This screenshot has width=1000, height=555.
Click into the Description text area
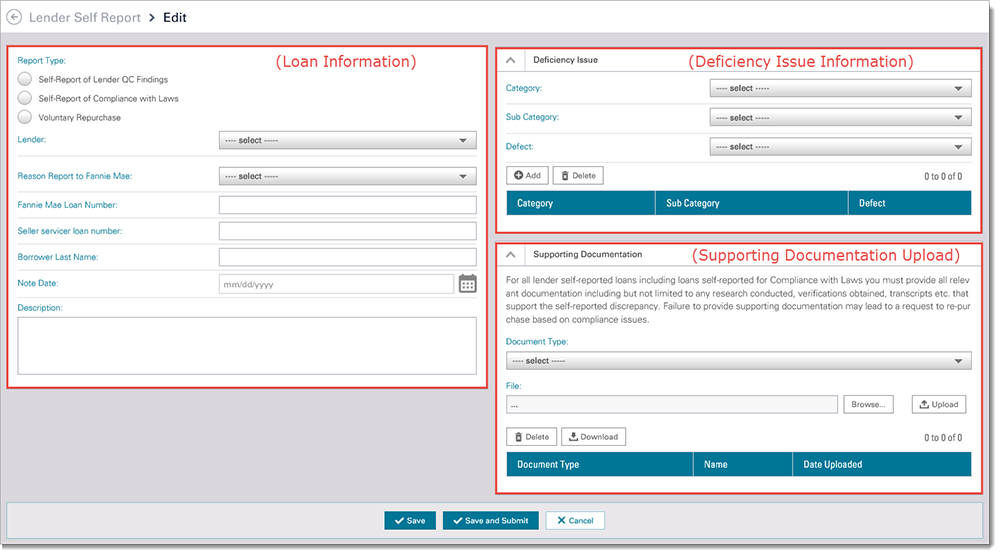(x=247, y=346)
